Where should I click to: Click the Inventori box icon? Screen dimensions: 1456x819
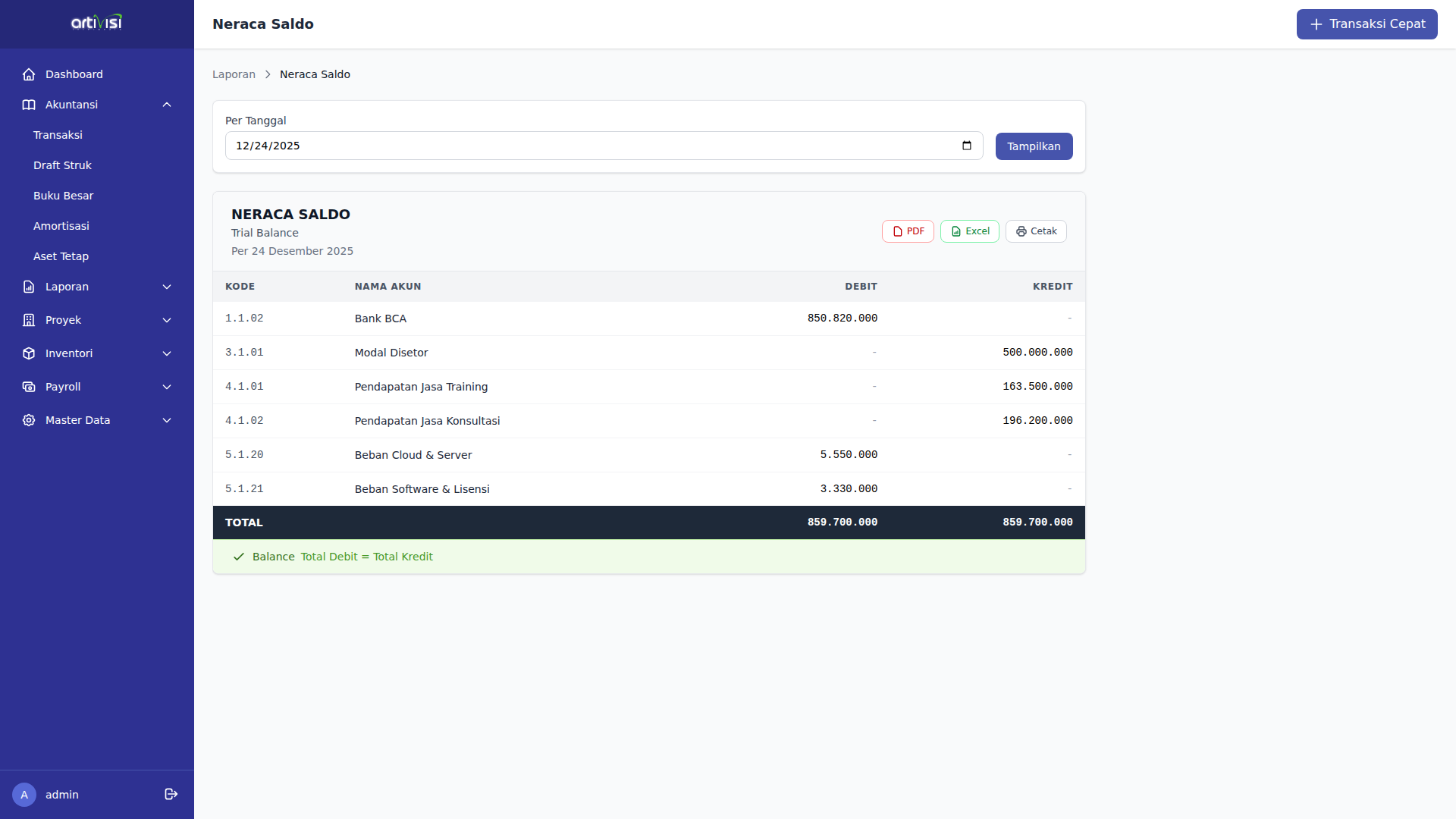tap(29, 353)
